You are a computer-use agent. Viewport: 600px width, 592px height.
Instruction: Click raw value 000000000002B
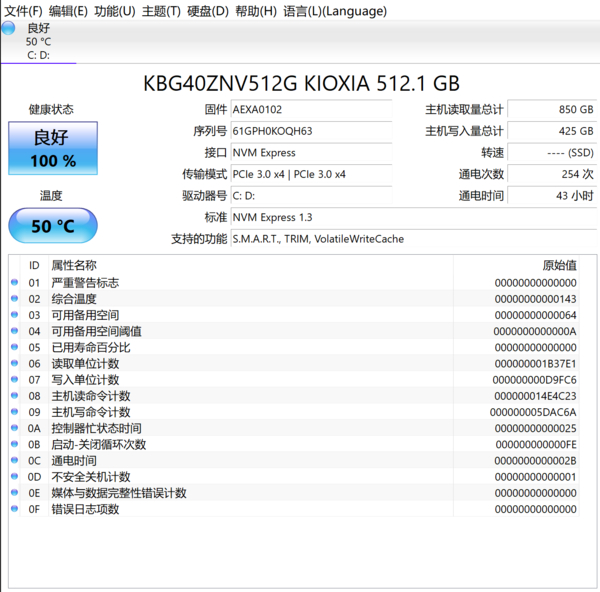[535, 460]
